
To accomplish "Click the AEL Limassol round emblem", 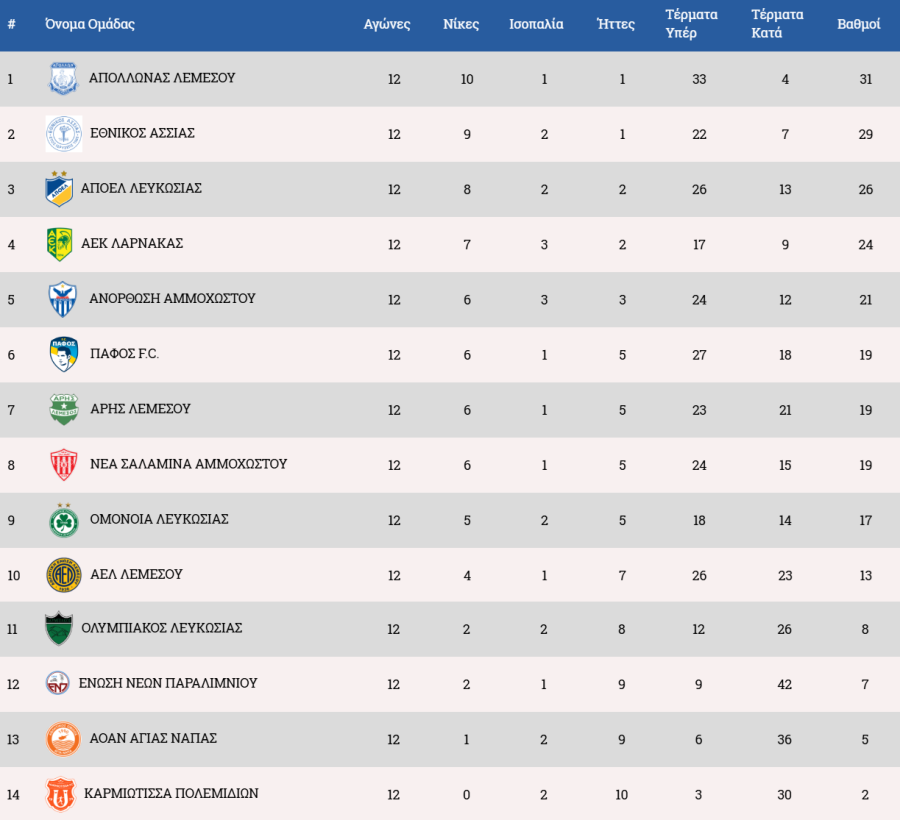I will (63, 575).
